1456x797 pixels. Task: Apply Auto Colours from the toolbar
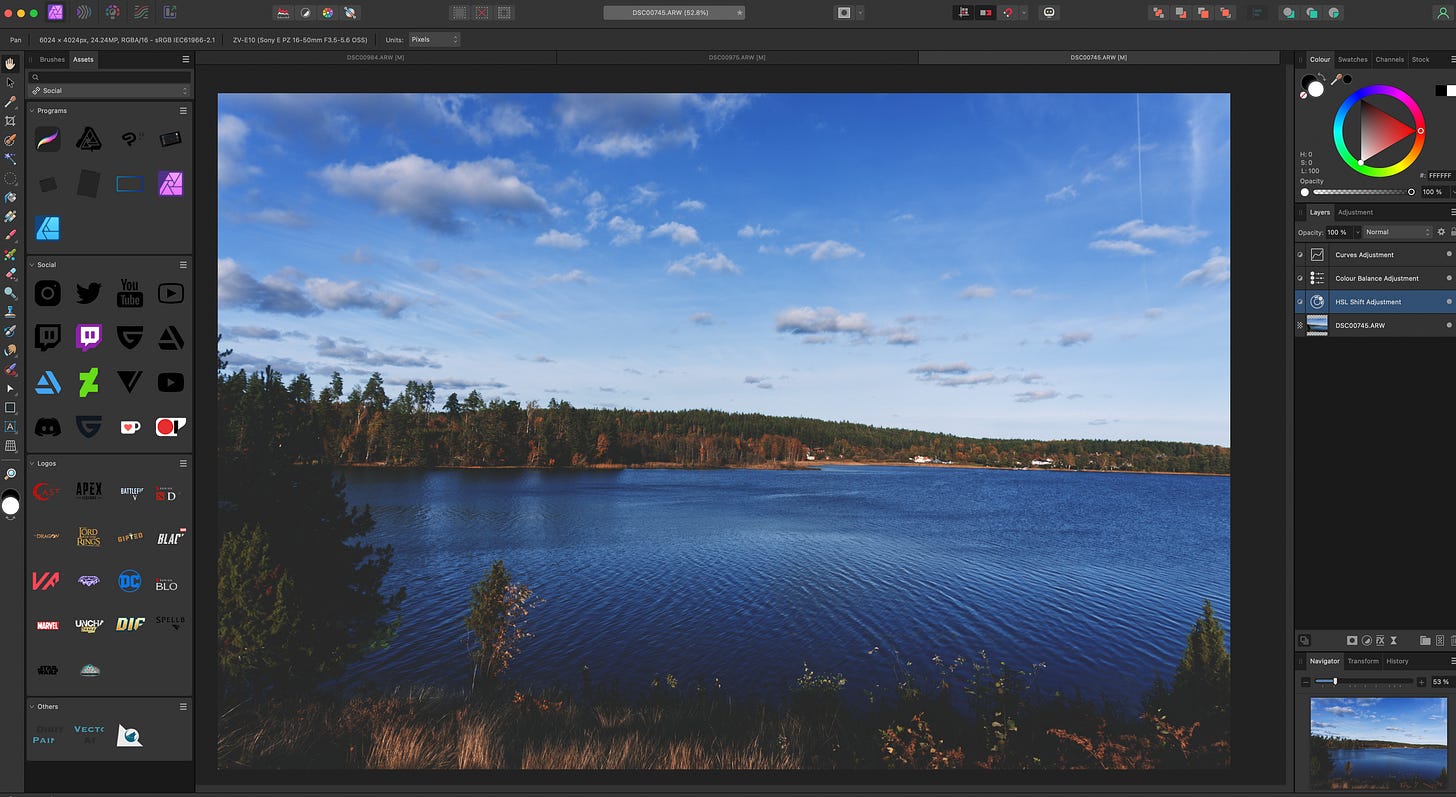328,13
